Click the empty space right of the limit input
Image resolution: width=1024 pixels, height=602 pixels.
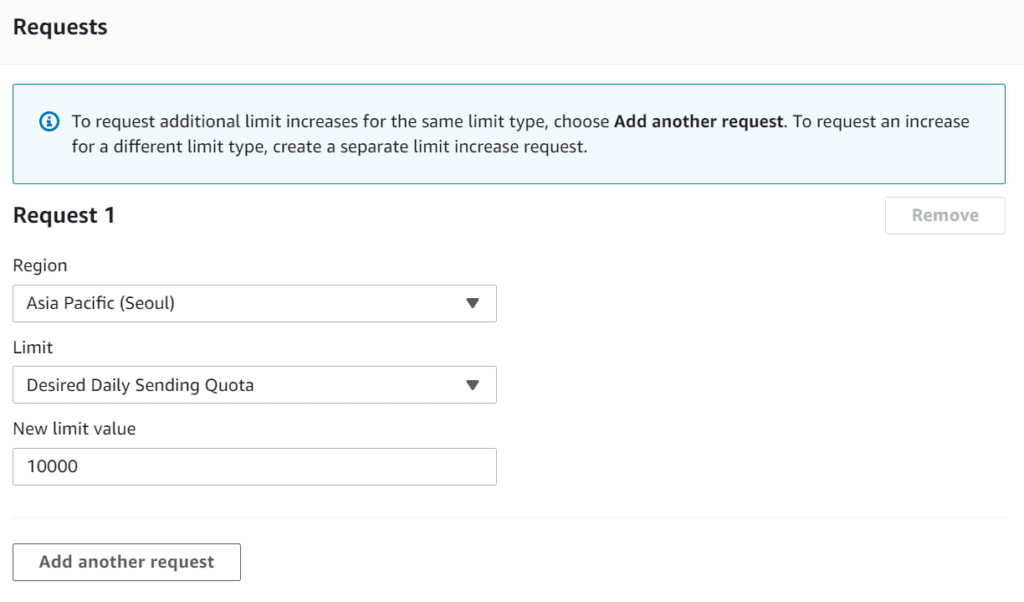pyautogui.click(x=750, y=466)
